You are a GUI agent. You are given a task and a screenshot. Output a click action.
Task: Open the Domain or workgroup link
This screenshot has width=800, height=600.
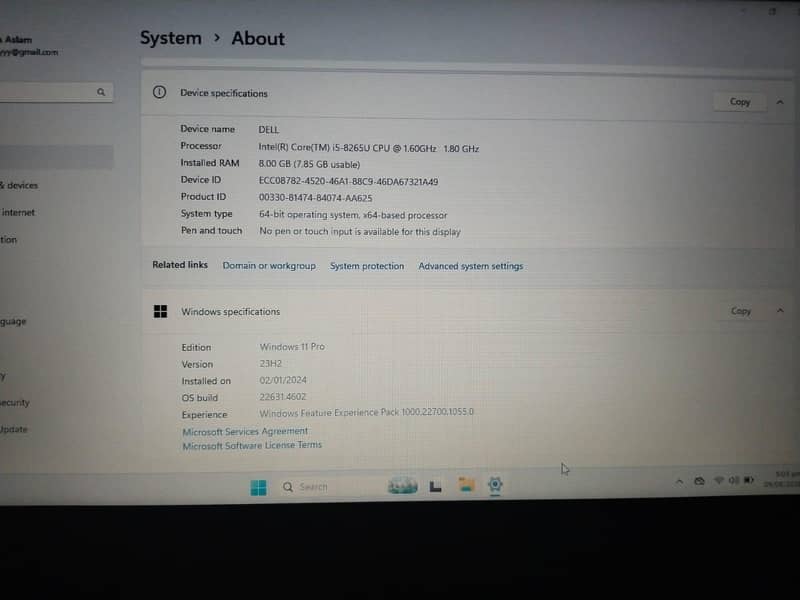point(269,266)
